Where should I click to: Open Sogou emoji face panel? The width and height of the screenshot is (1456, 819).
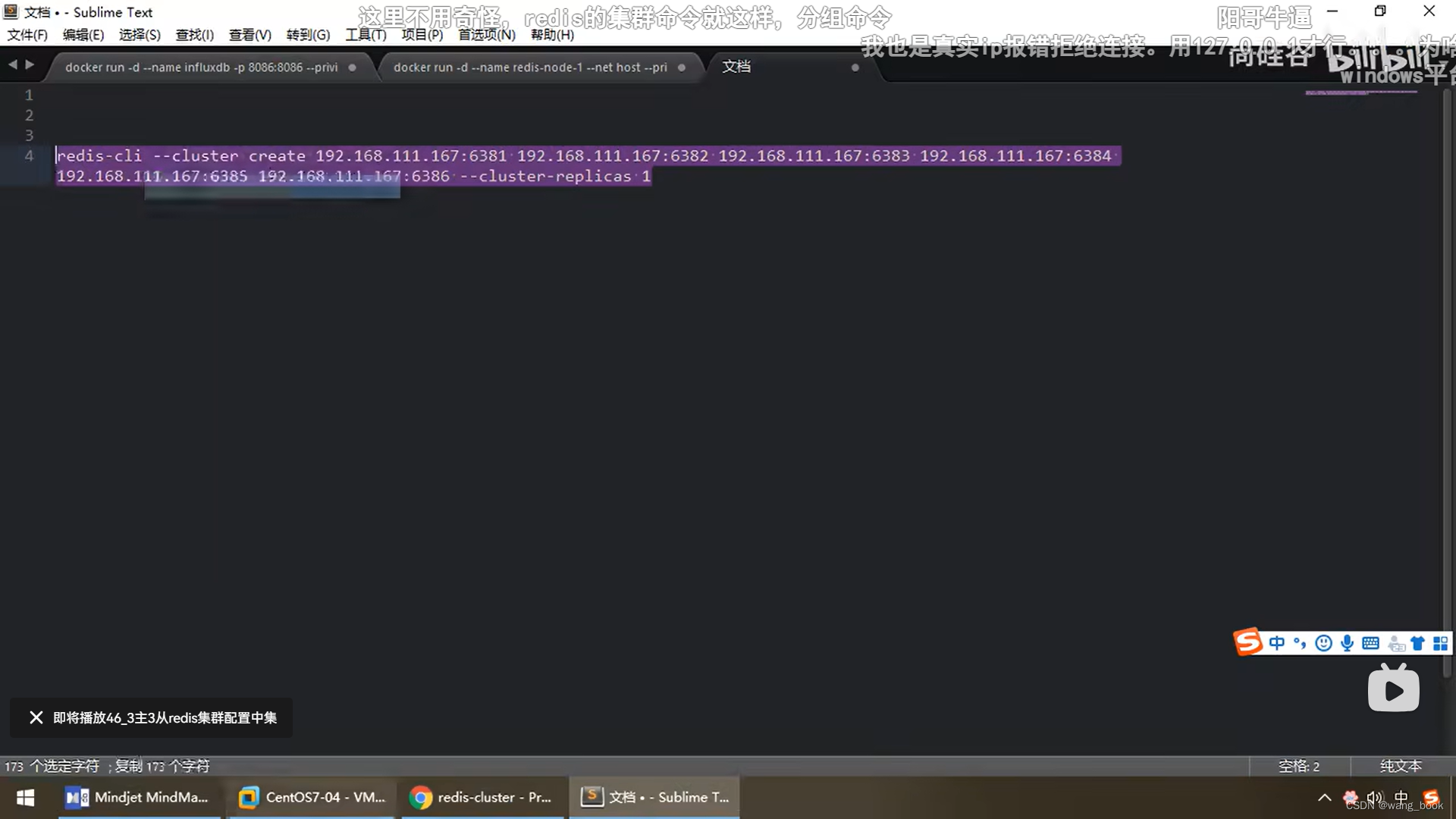point(1323,644)
